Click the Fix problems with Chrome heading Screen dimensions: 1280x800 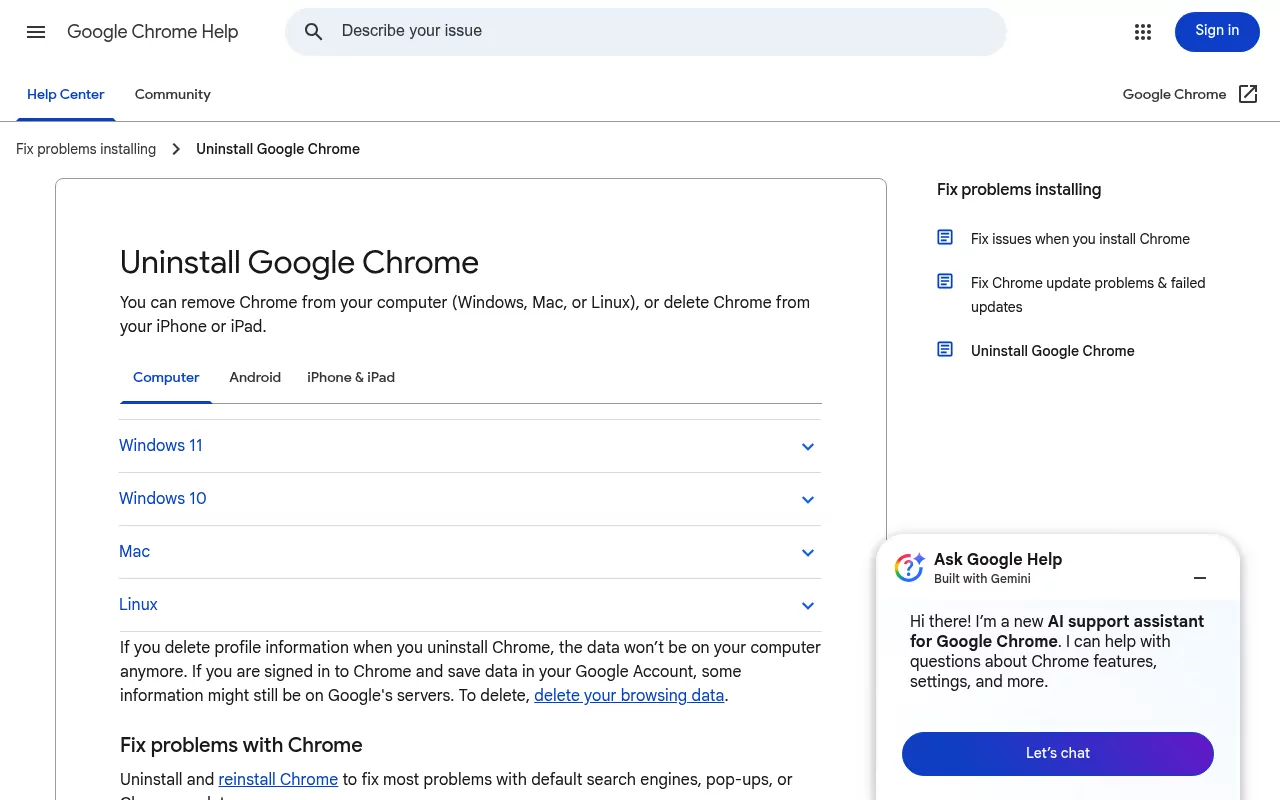pyautogui.click(x=241, y=745)
